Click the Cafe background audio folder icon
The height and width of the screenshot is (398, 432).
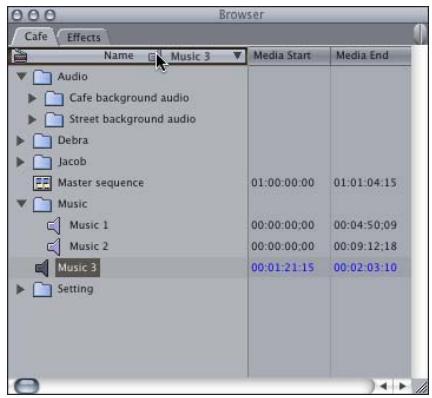point(54,99)
